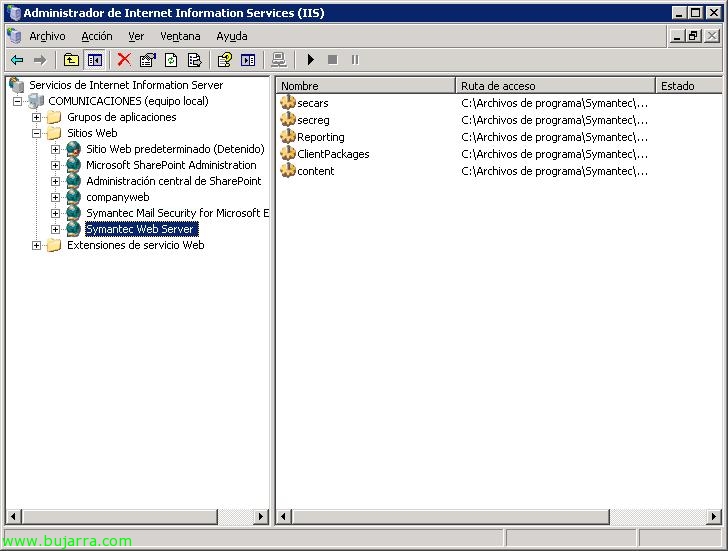Click the content virtual directory icon
The width and height of the screenshot is (728, 551).
pos(288,170)
